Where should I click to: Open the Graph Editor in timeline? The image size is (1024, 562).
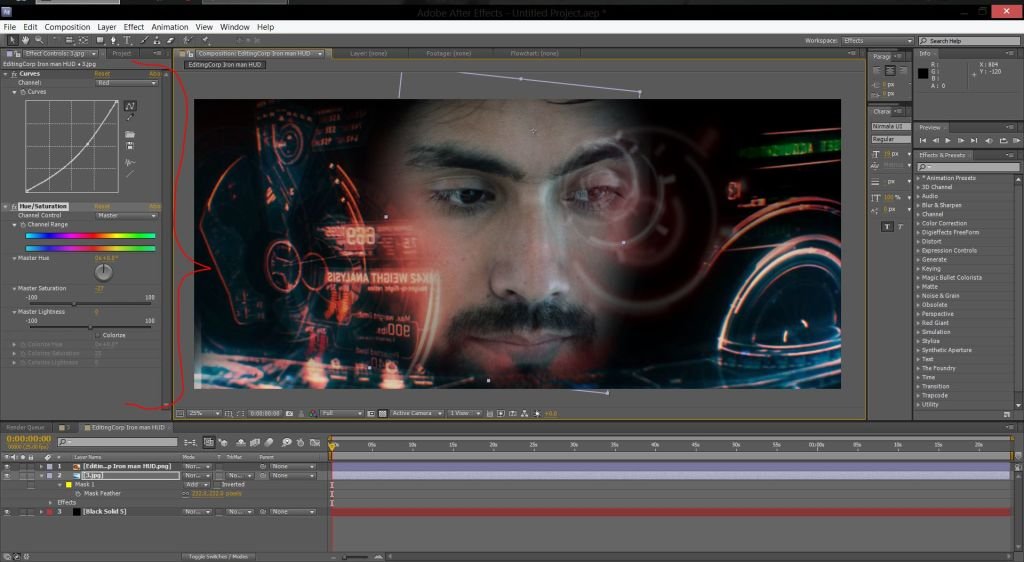click(315, 443)
